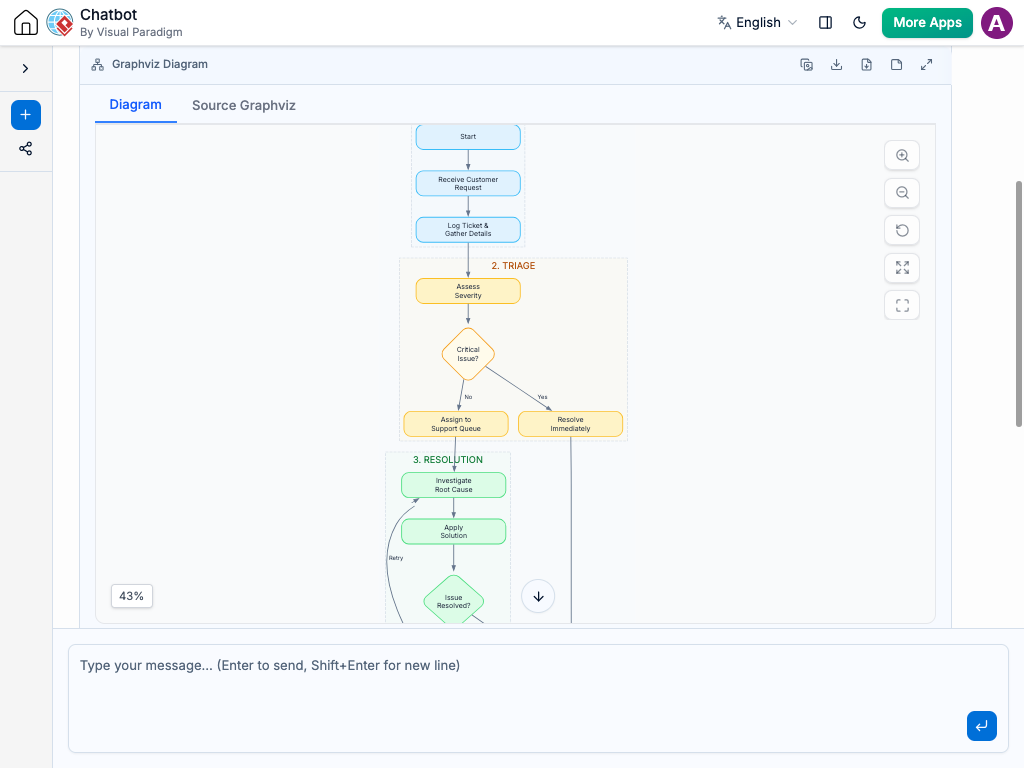Reset the diagram view rotation icon
The width and height of the screenshot is (1024, 768).
click(902, 230)
